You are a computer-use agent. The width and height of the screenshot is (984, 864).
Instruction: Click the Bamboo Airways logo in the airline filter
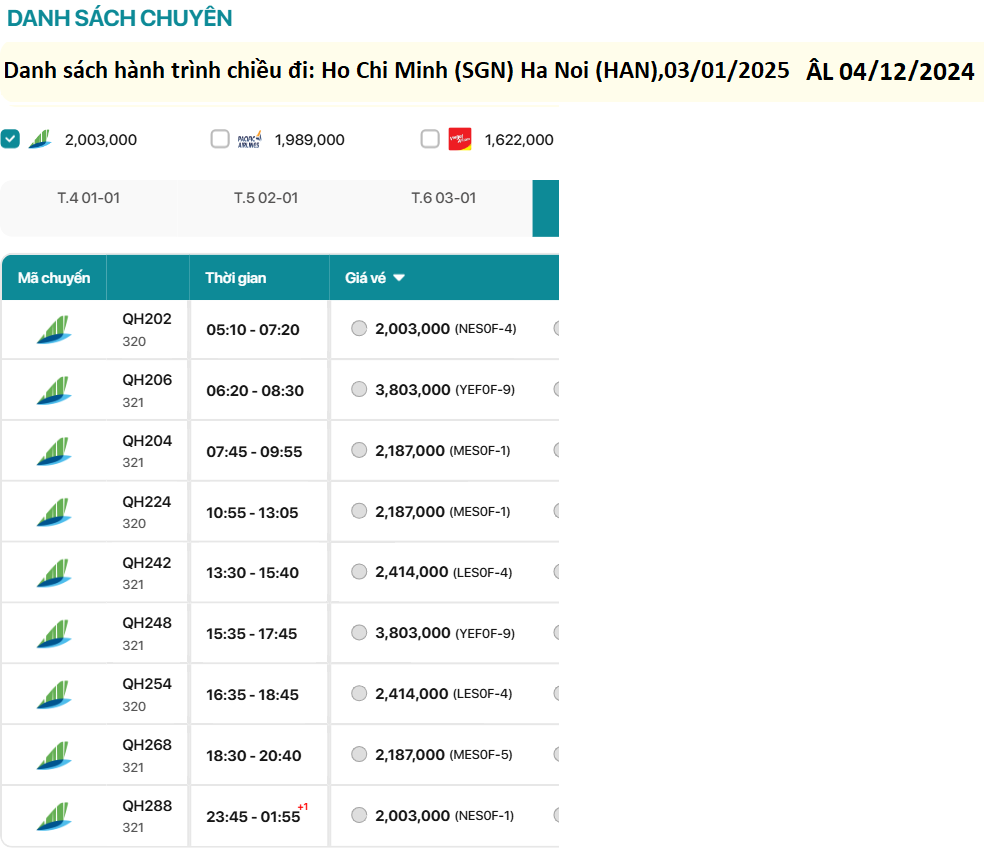point(40,139)
